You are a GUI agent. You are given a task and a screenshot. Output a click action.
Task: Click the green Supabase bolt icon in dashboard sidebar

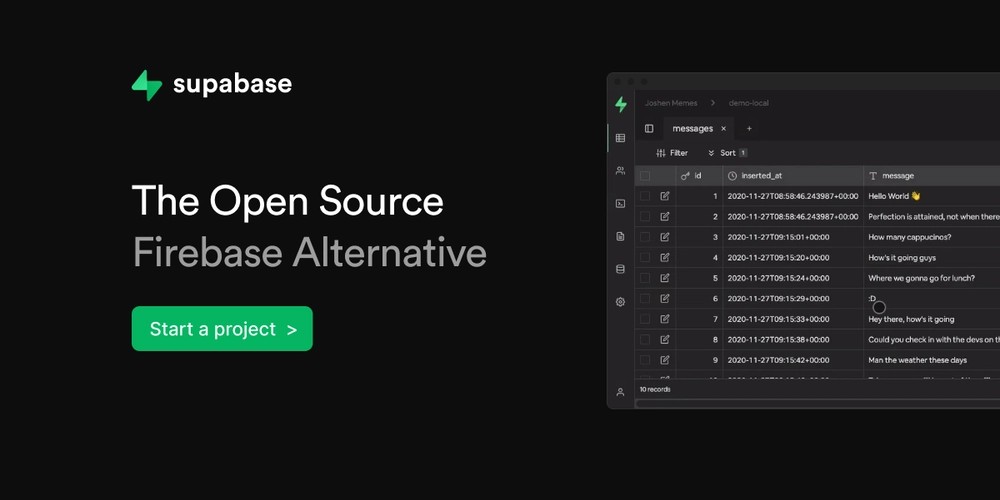621,105
